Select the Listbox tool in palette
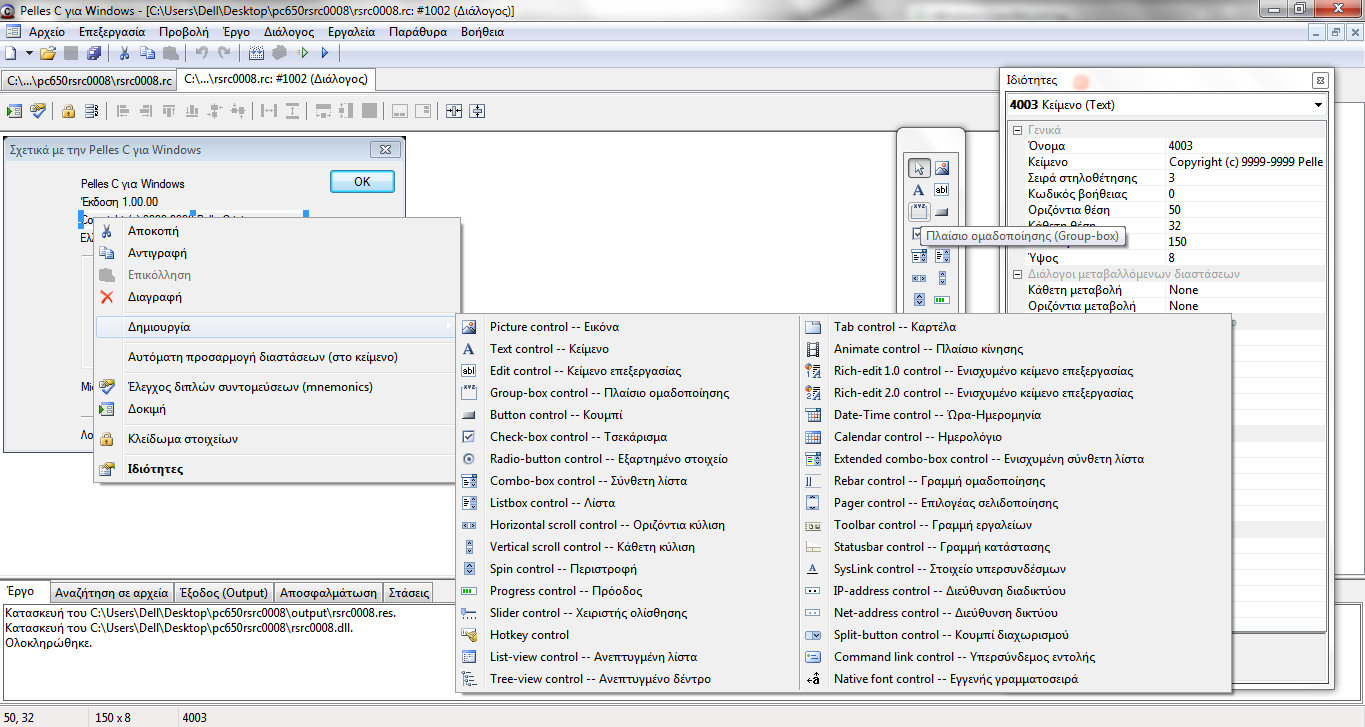The image size is (1365, 727). (x=942, y=256)
